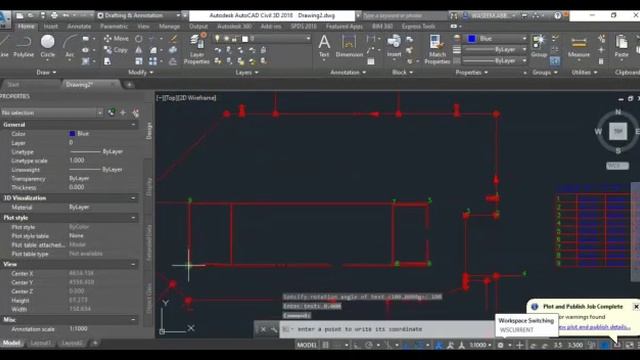Expand the Layers panel

tap(247, 72)
